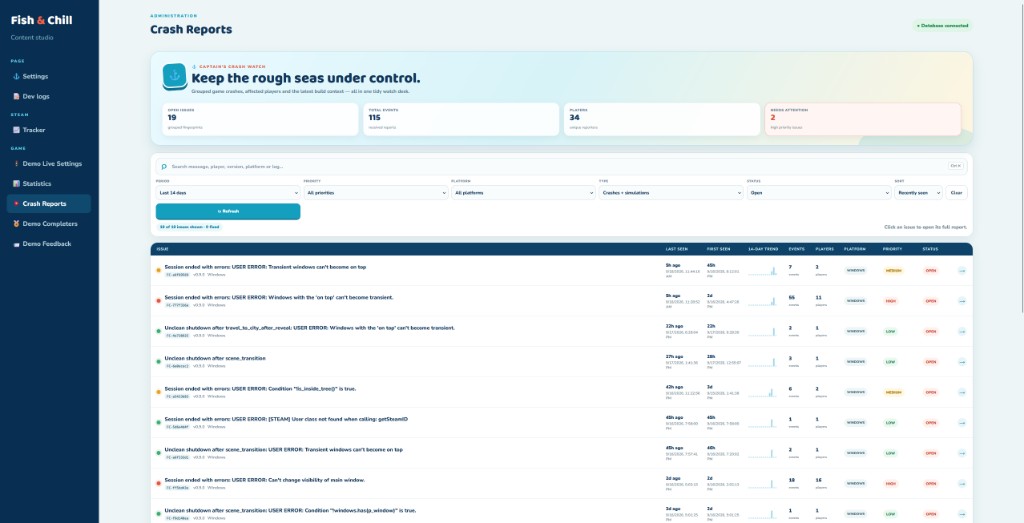1024x523 pixels.
Task: Click the 14-day trend sparkline of first issue
Action: (x=762, y=270)
